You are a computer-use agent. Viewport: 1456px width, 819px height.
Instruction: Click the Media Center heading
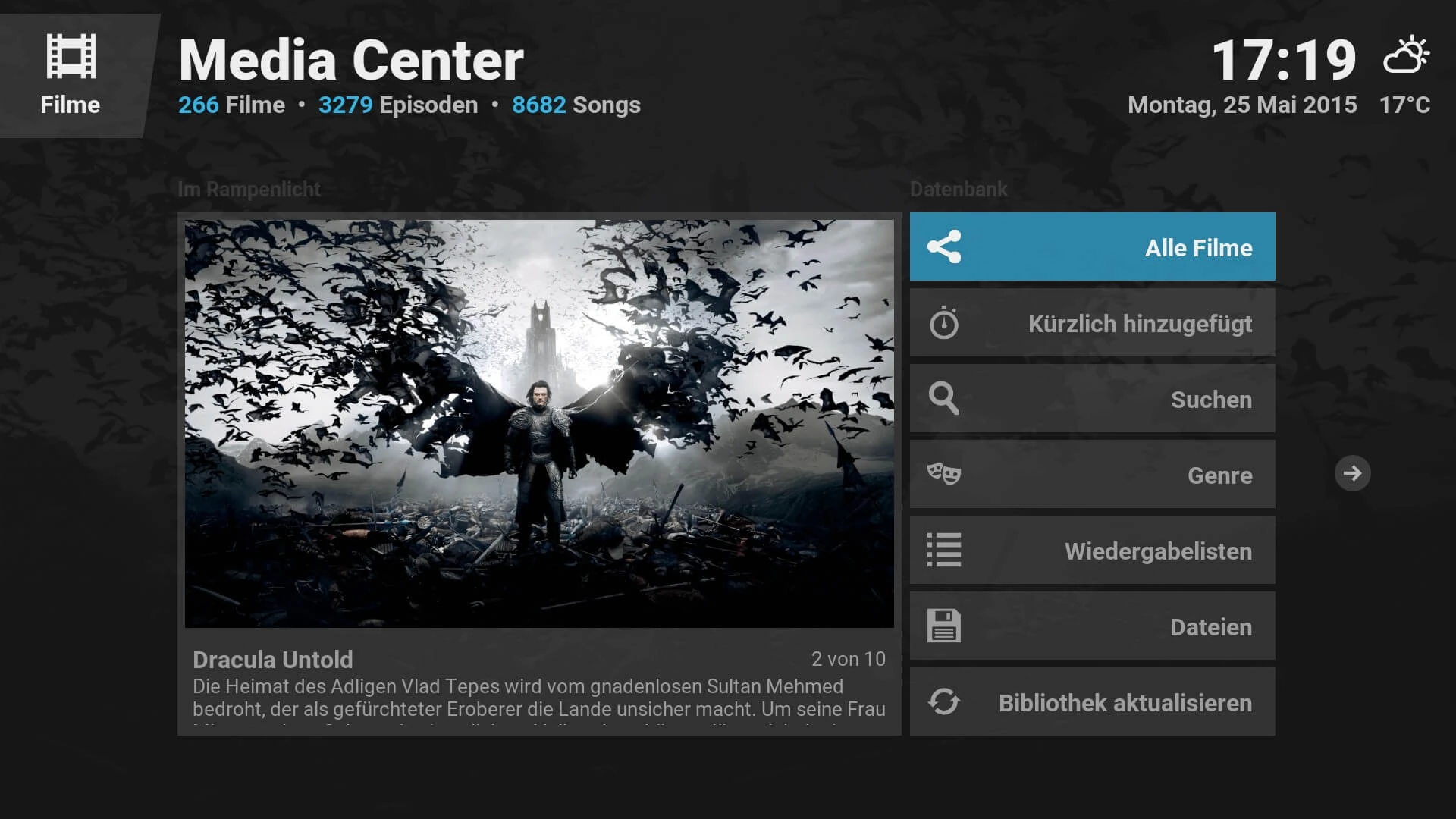coord(351,60)
